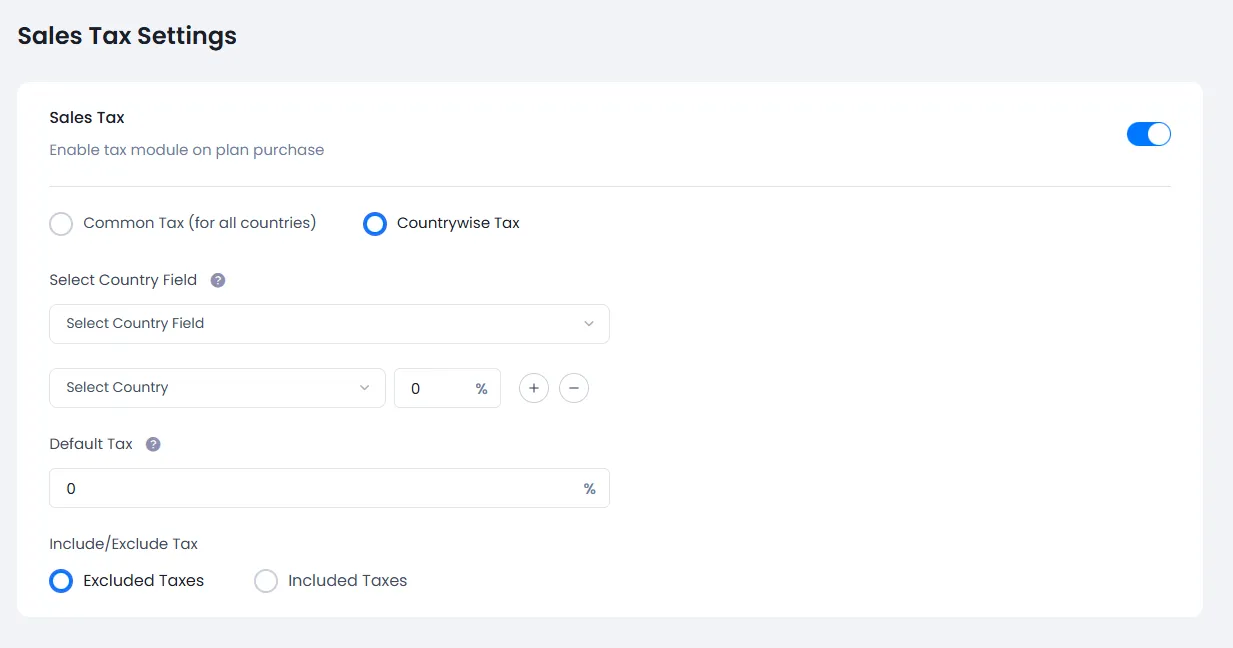Click the chevron arrow in Select Country Field box
This screenshot has height=648, width=1233.
[589, 324]
